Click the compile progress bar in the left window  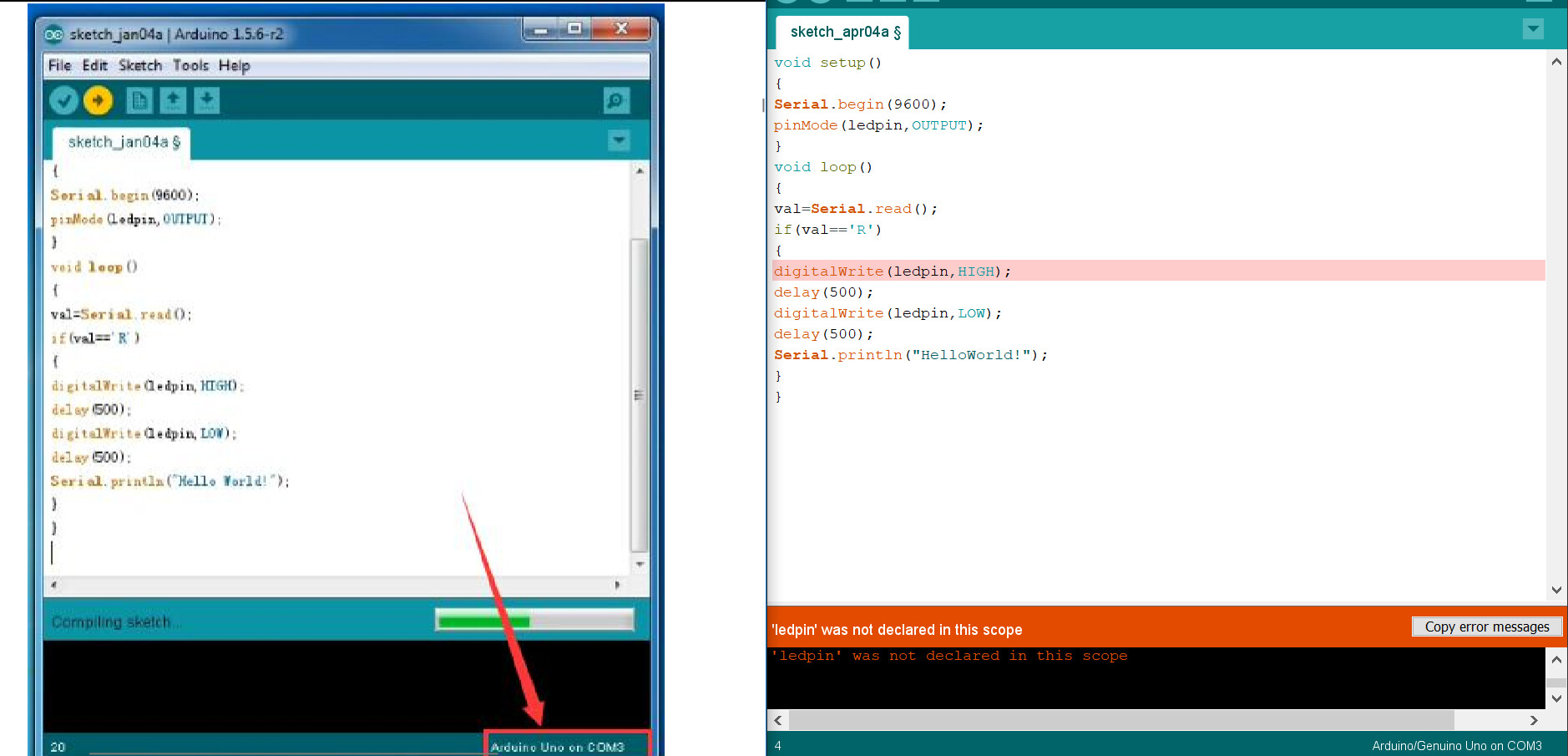pyautogui.click(x=534, y=621)
